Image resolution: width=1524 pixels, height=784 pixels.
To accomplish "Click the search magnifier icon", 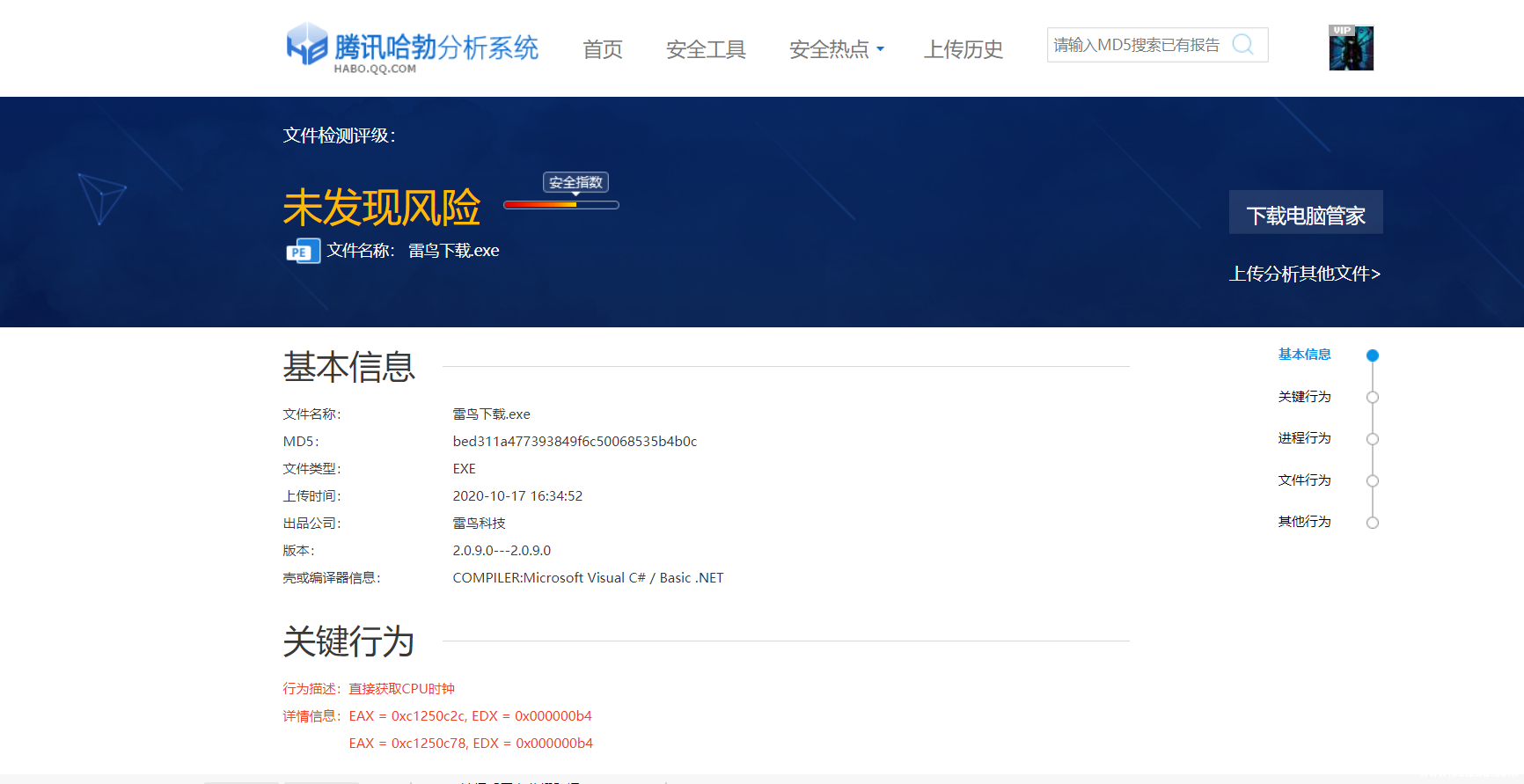I will [x=1242, y=44].
